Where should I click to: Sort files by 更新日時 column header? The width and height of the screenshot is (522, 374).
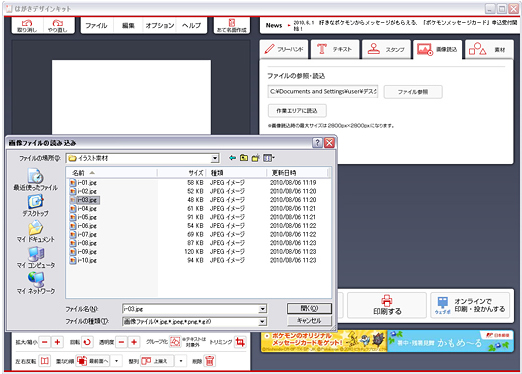(x=297, y=173)
